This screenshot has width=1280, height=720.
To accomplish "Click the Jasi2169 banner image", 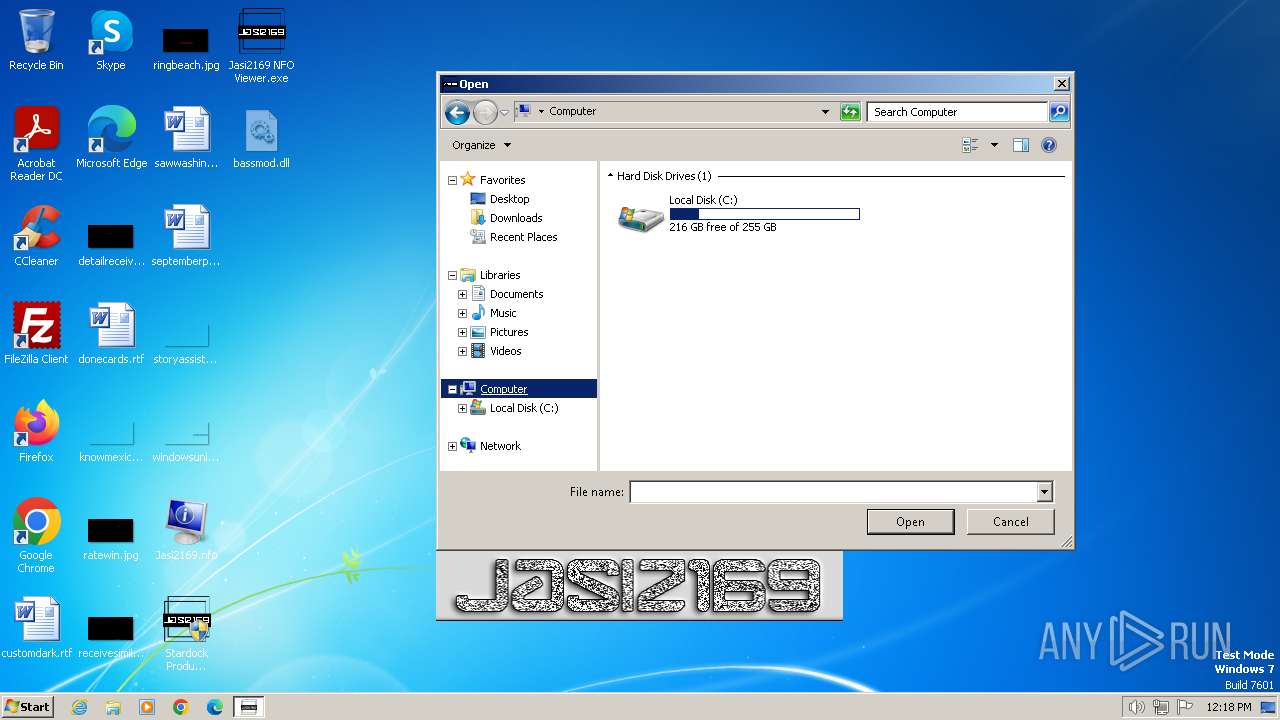I will [640, 585].
